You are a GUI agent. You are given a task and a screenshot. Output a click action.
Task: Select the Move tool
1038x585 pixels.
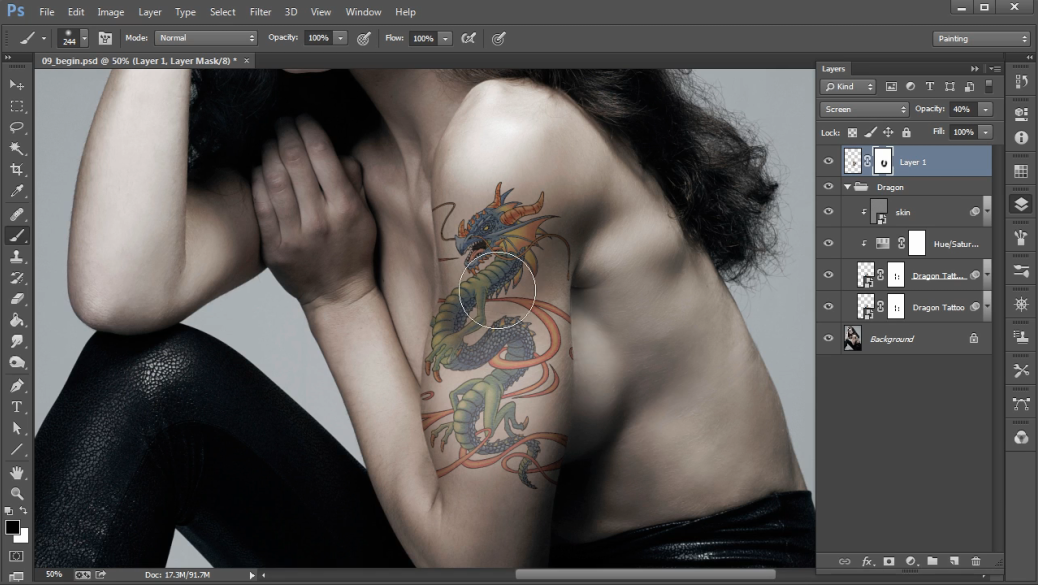point(17,85)
